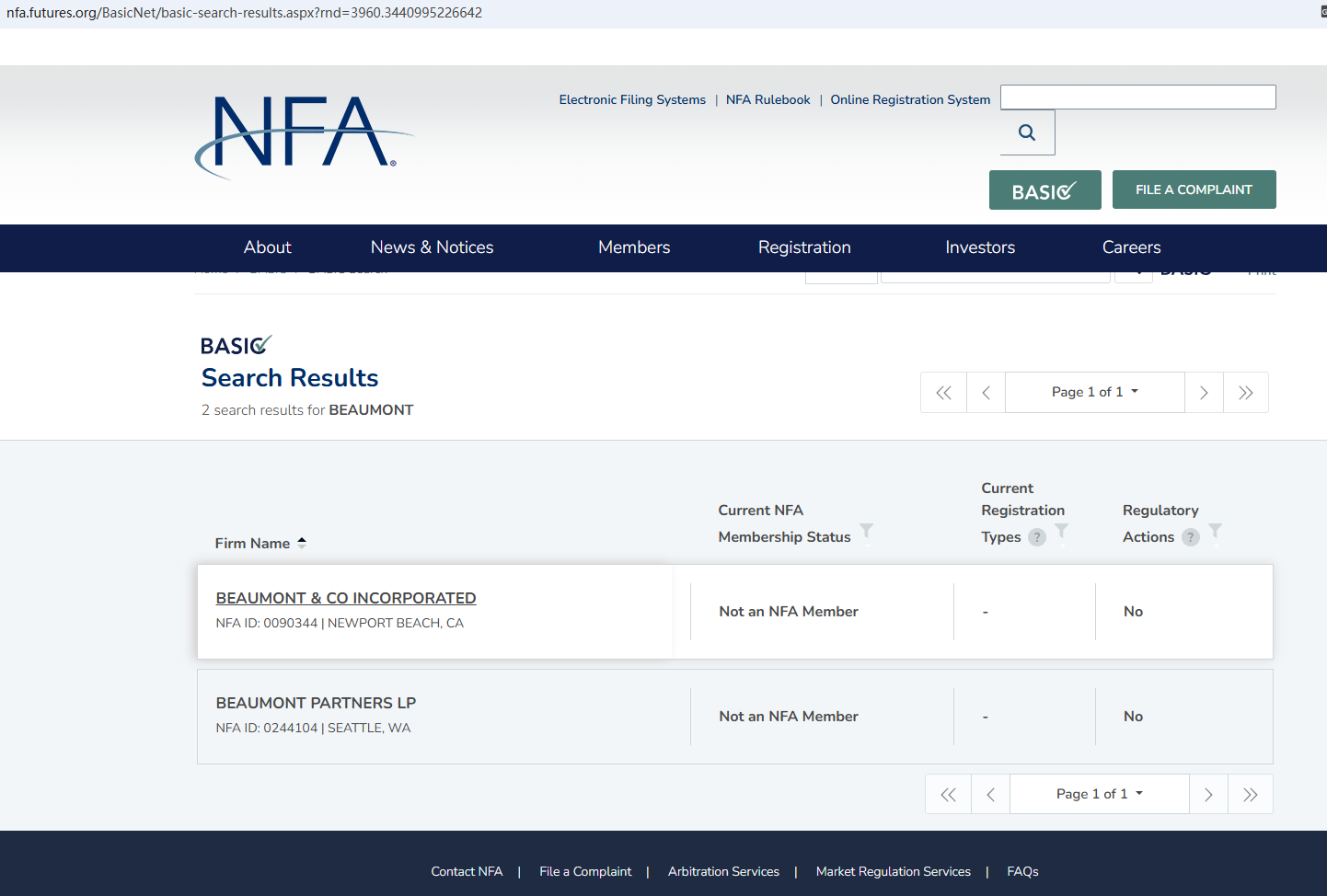Expand top Page 1 of 1 dropdown
1327x896 pixels.
click(1094, 392)
